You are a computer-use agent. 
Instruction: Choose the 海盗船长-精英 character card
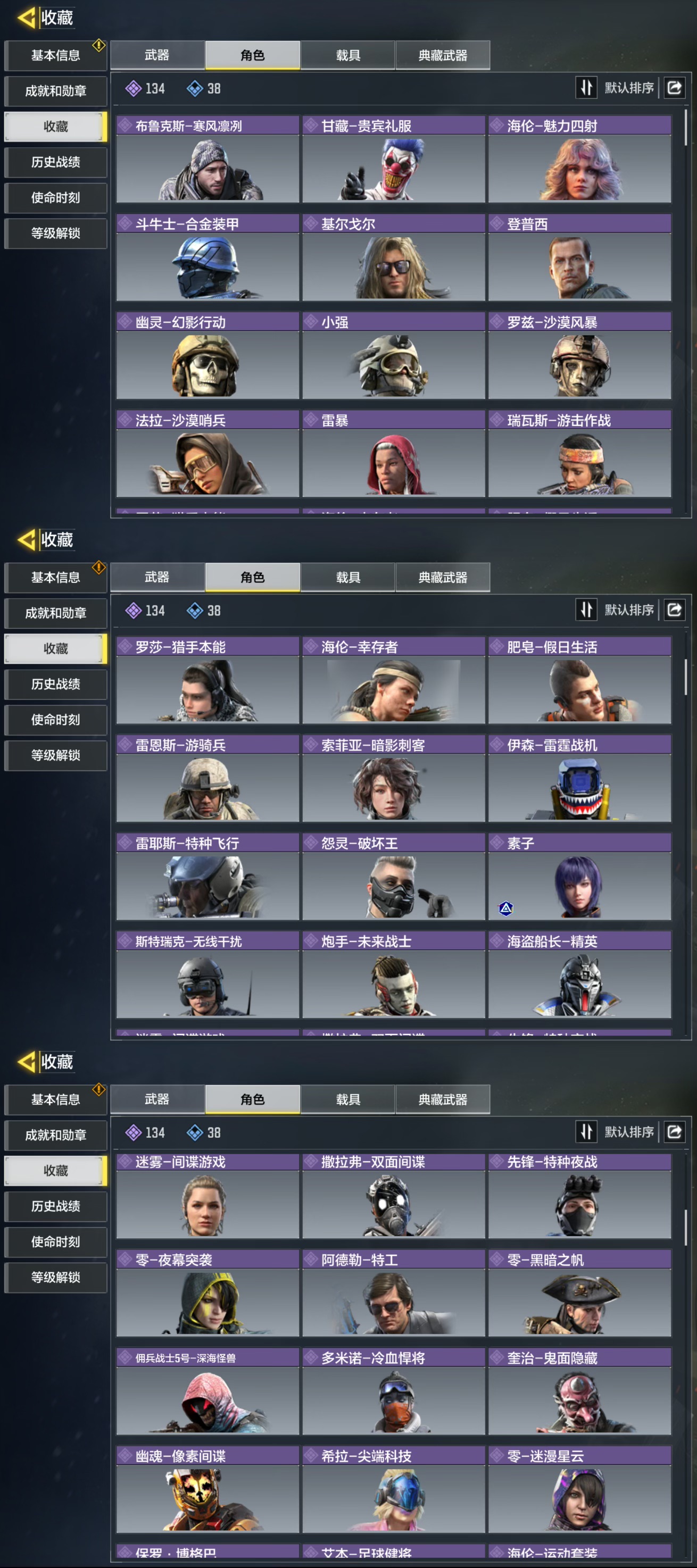[579, 974]
